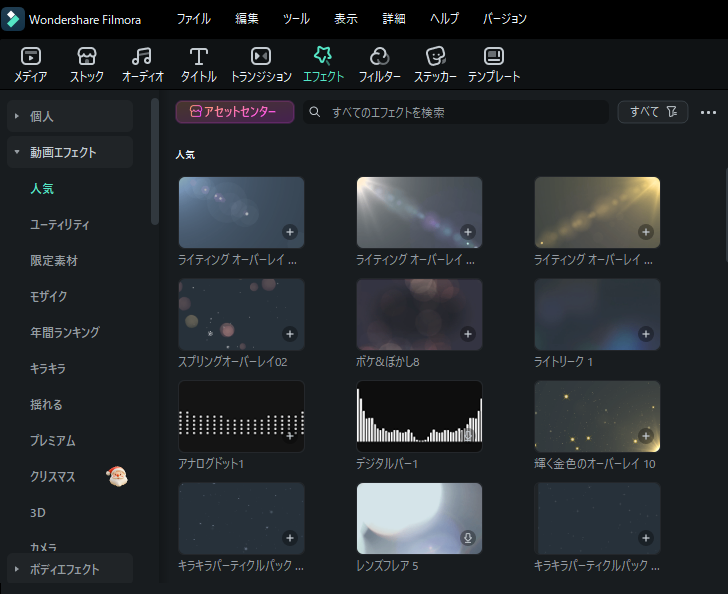728x594 pixels.
Task: Select ライトリーク 1 thumbnail
Action: click(597, 314)
